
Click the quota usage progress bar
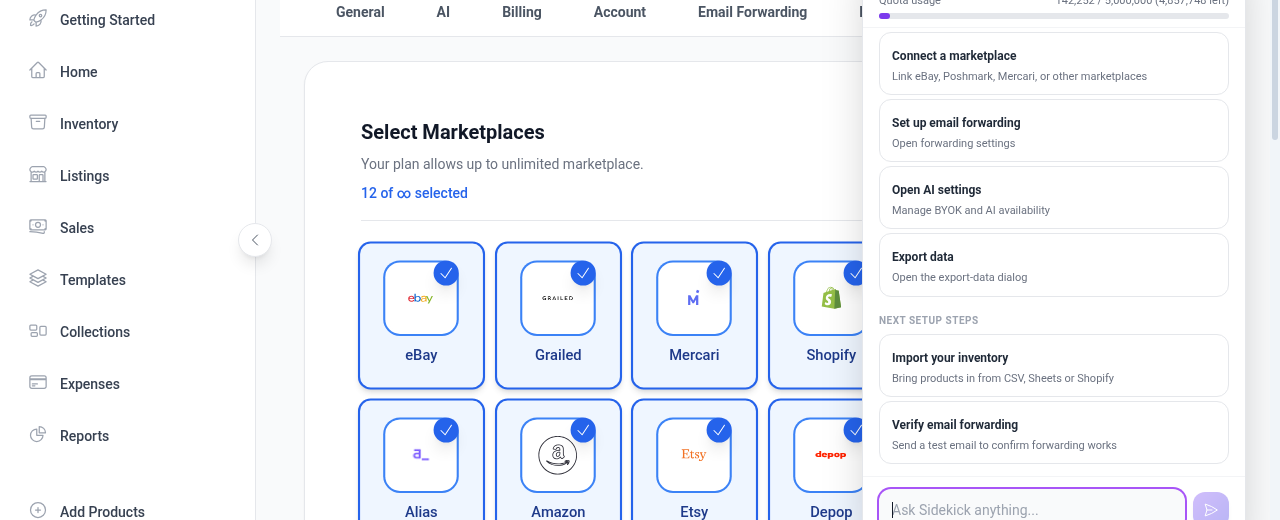click(1054, 16)
